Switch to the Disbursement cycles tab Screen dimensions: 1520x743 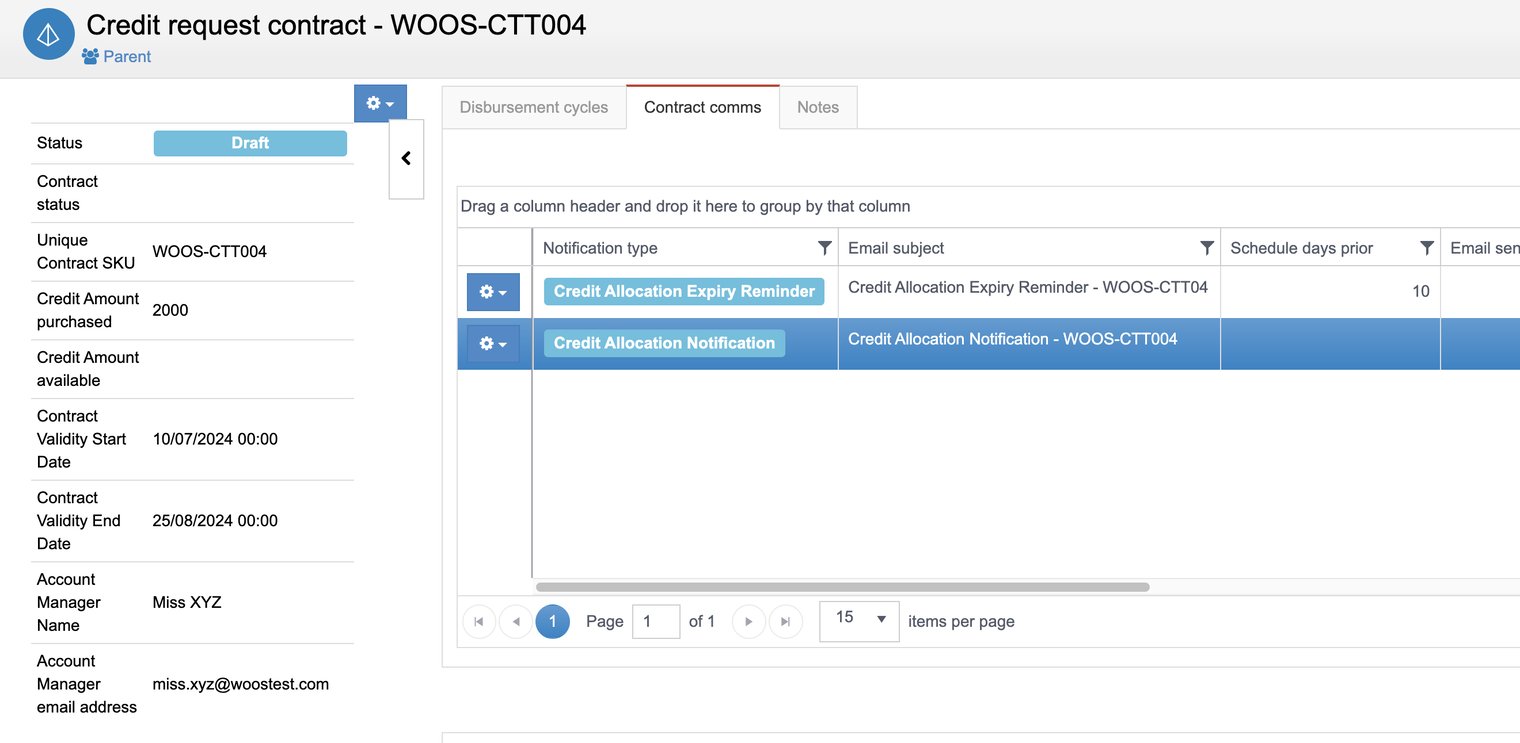pos(534,107)
